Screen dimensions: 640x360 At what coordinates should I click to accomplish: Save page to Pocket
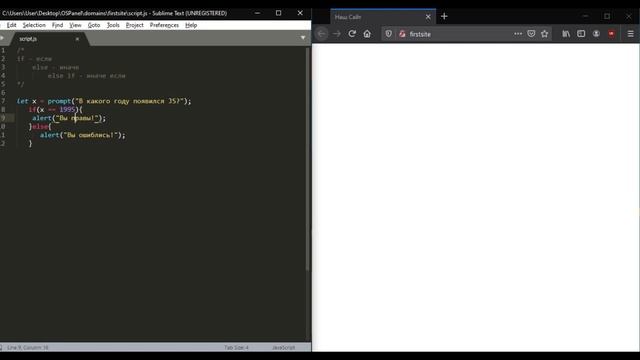531,34
